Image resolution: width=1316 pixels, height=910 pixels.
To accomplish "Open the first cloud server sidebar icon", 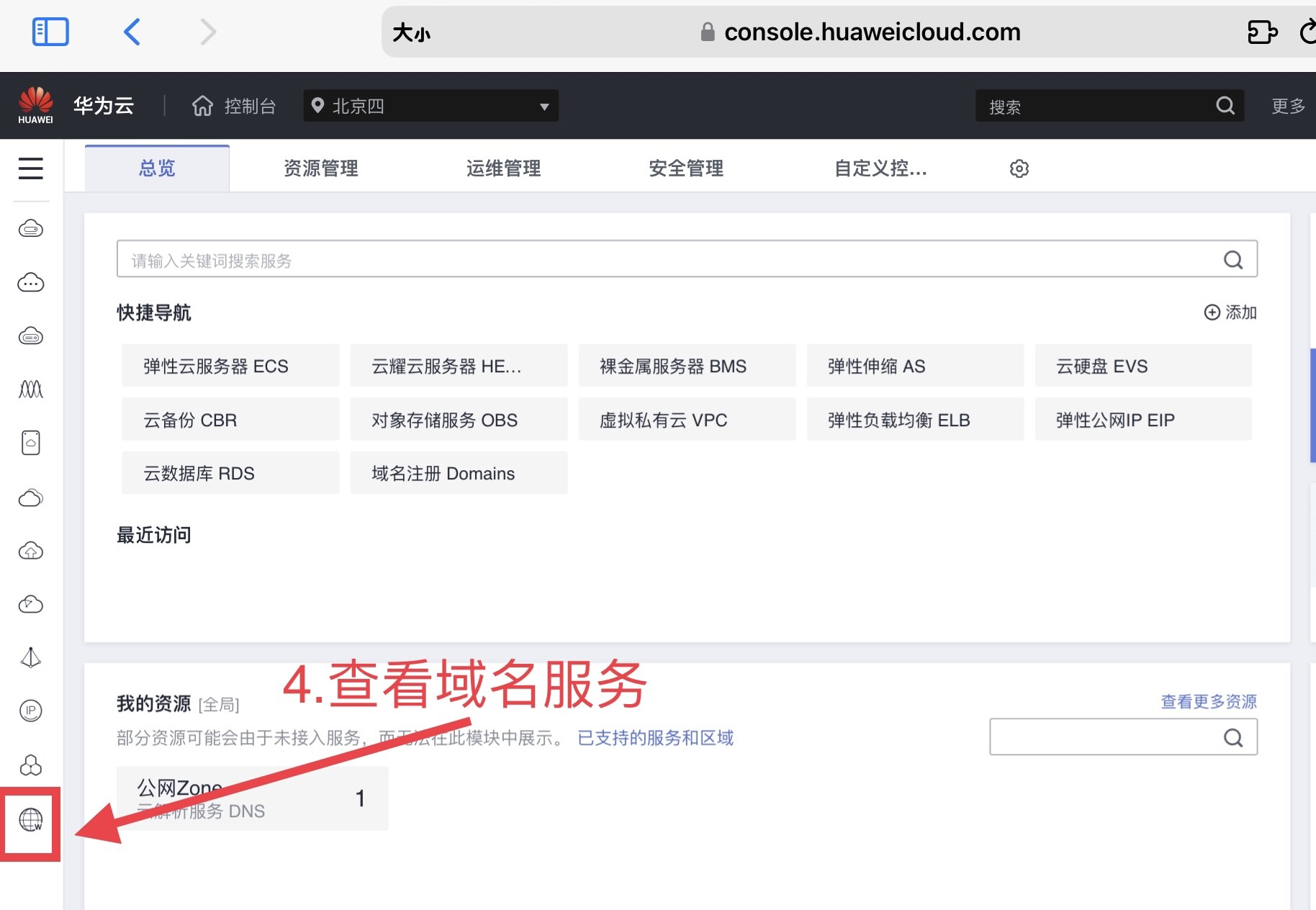I will [x=30, y=229].
